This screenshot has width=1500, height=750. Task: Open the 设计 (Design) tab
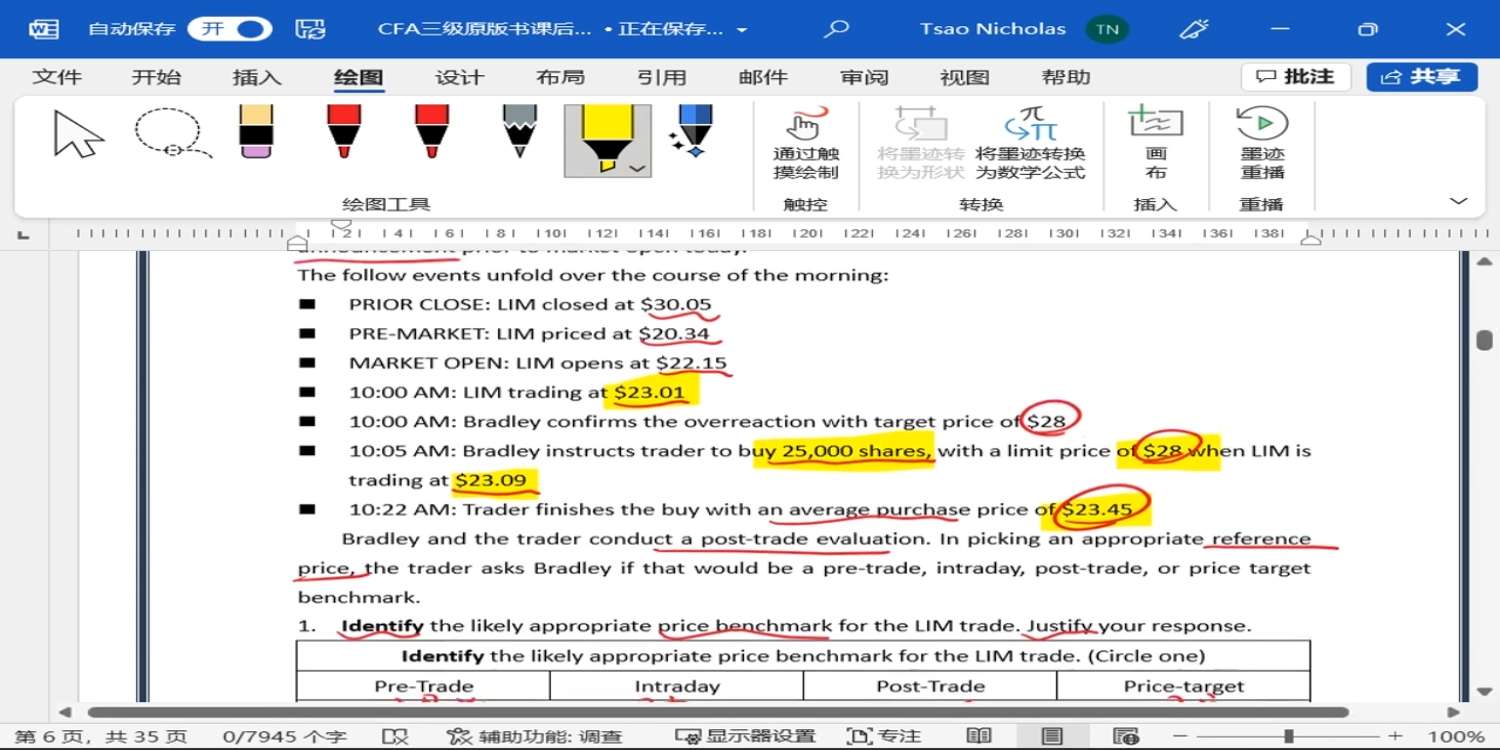pyautogui.click(x=459, y=77)
